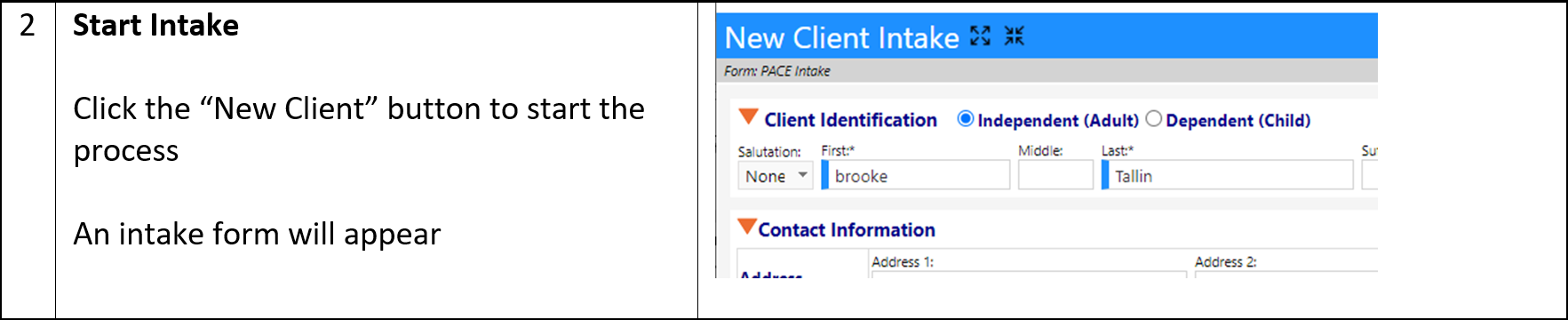Click the Contact Information heading text
Image resolution: width=1568 pixels, height=320 pixels.
tap(847, 230)
